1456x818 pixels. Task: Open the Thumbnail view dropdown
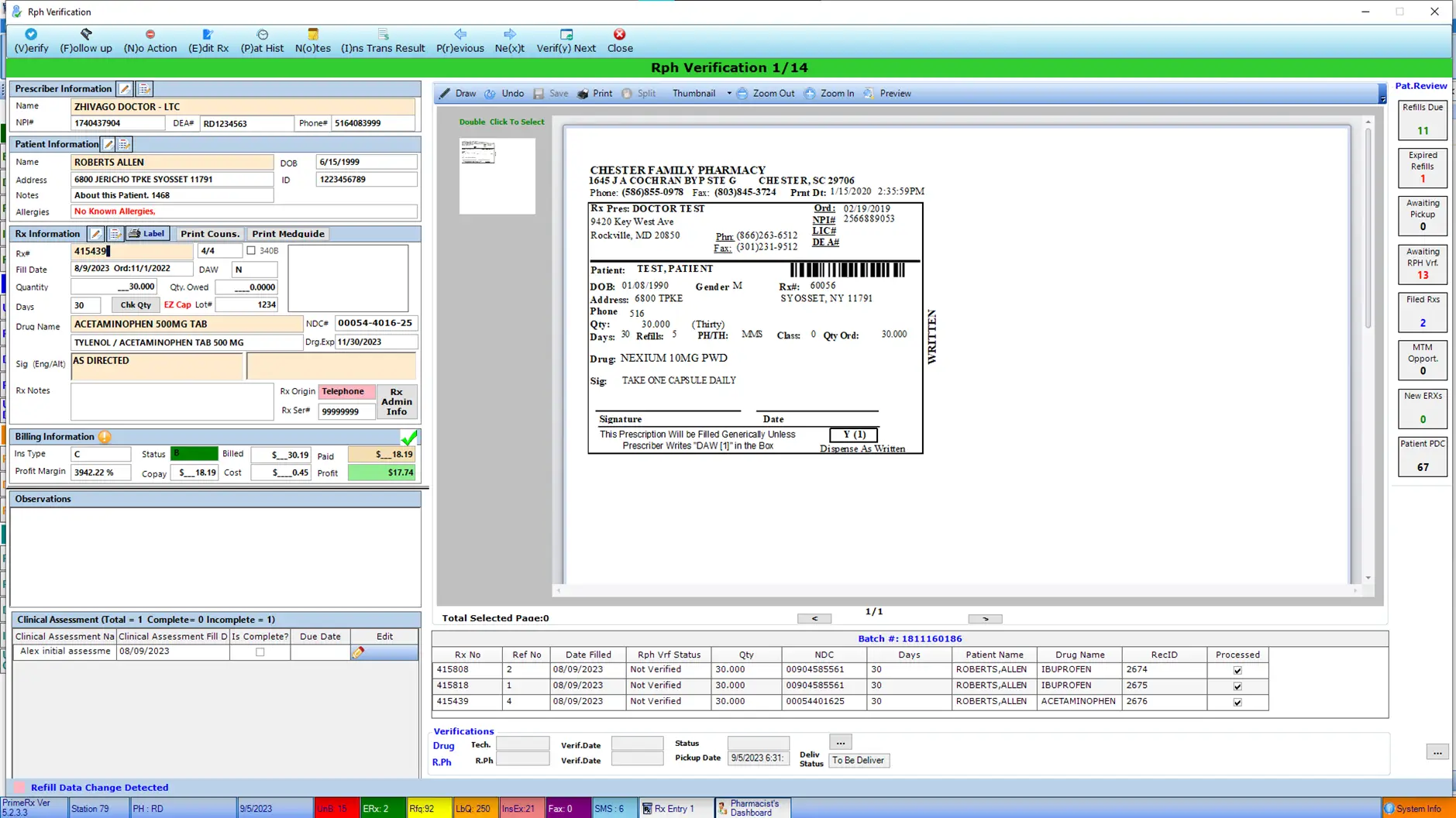[x=729, y=94]
